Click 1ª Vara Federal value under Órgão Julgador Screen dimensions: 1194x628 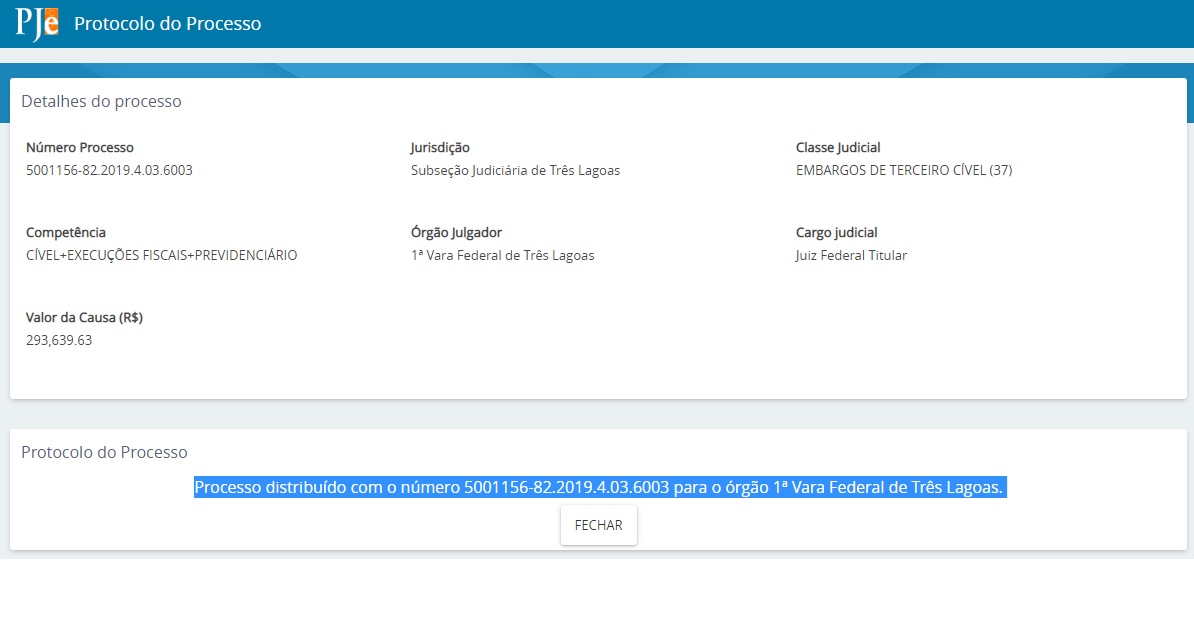click(x=502, y=255)
